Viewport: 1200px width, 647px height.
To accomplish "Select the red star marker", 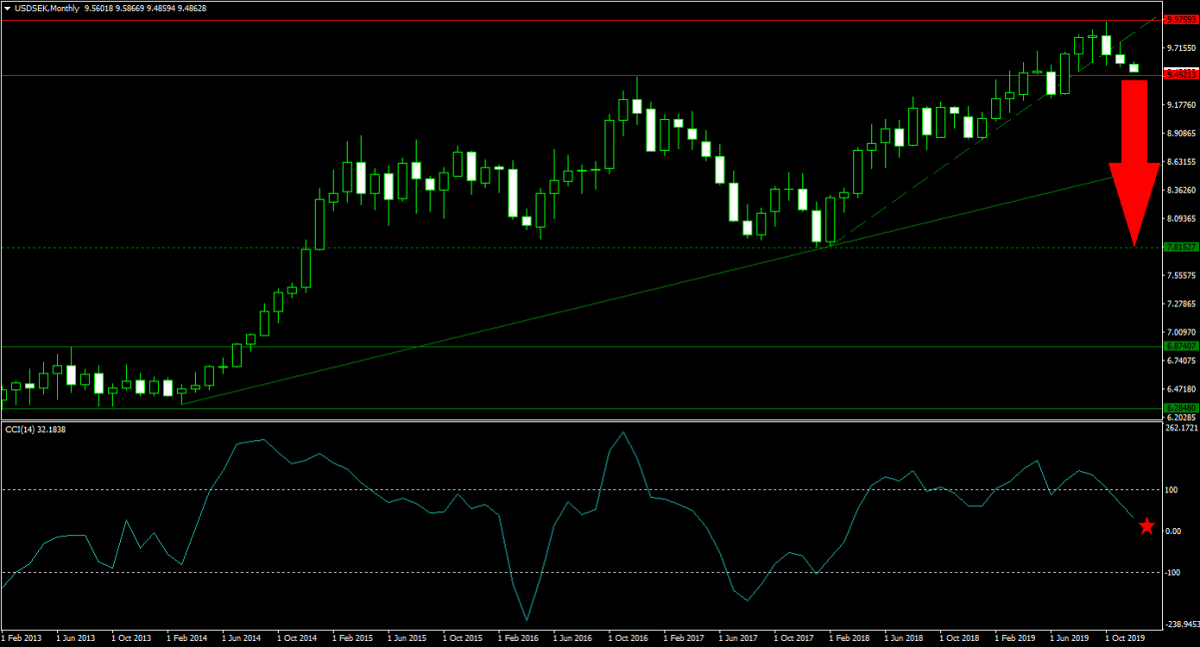I will (x=1146, y=526).
